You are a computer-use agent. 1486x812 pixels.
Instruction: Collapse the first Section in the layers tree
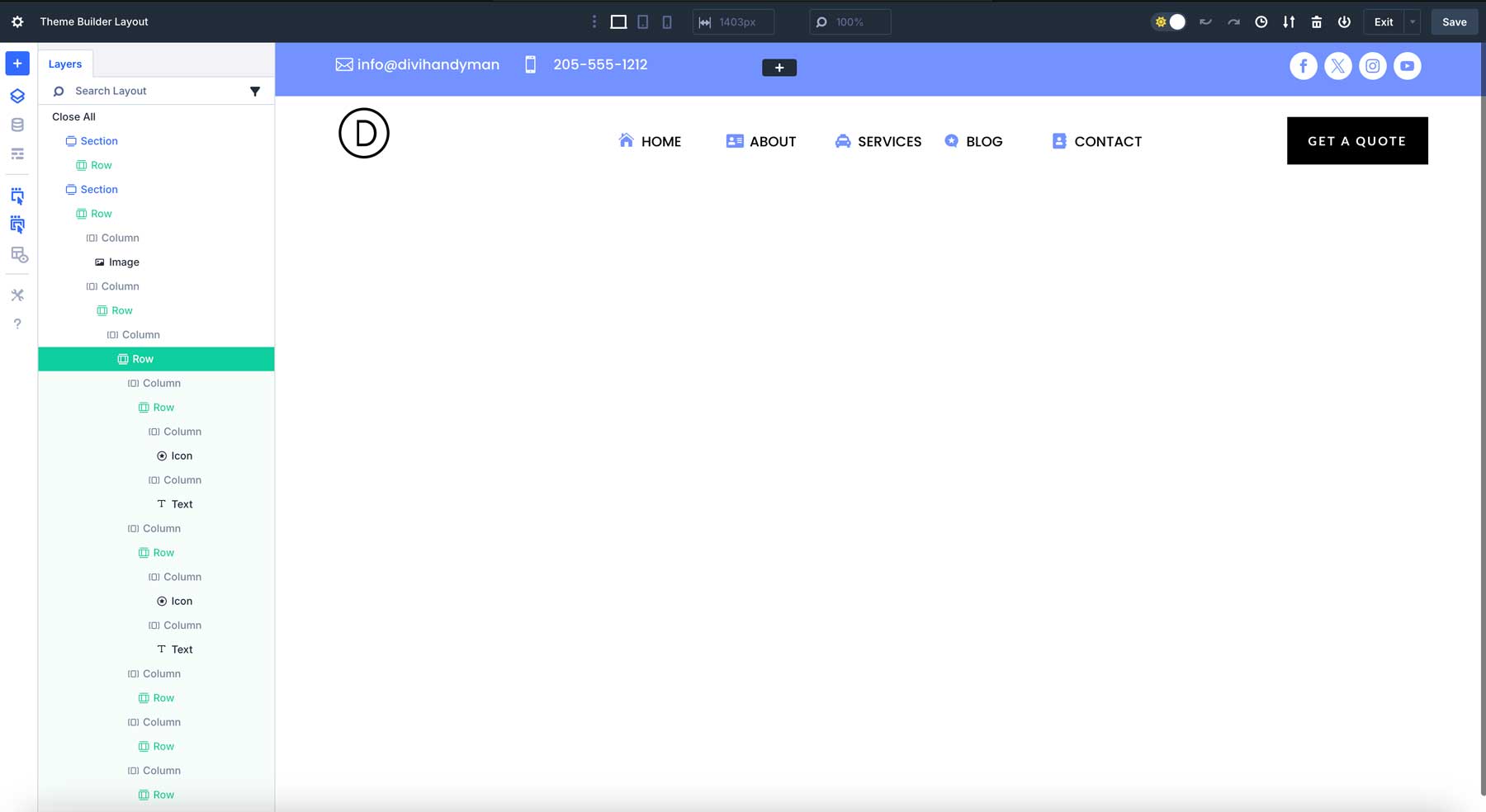pos(70,141)
